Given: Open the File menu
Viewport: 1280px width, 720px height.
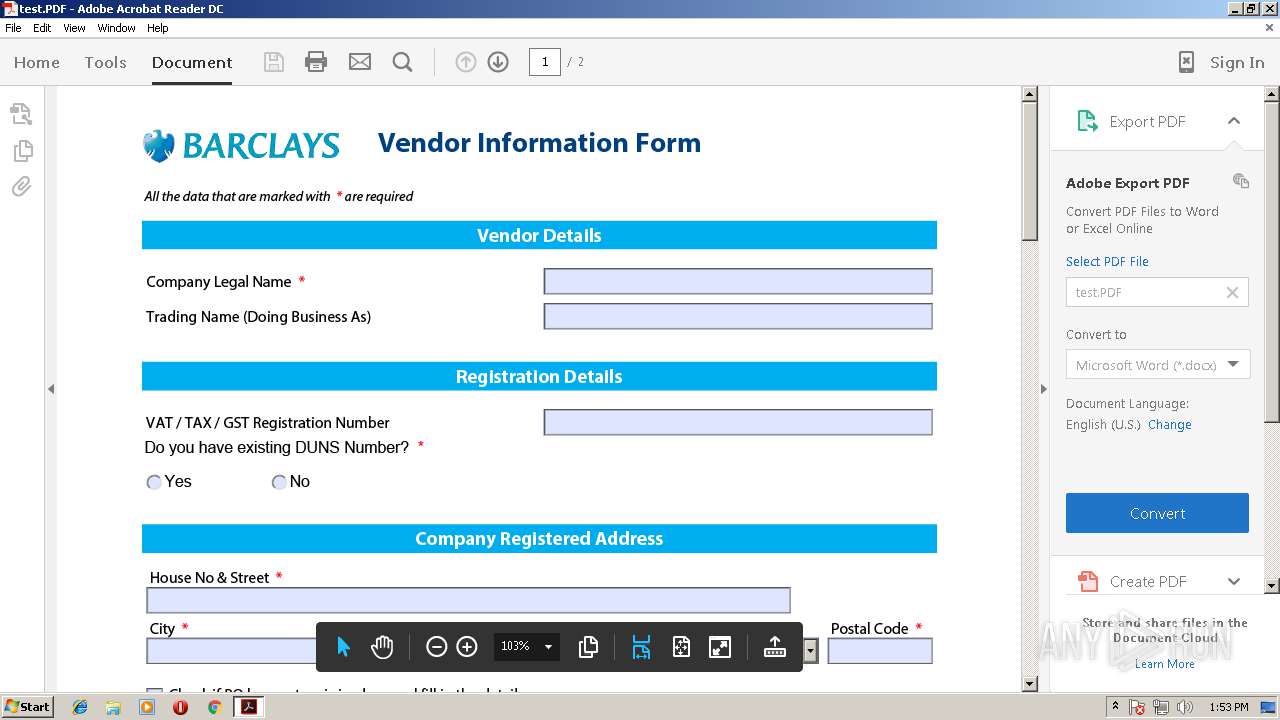Looking at the screenshot, I should [13, 28].
